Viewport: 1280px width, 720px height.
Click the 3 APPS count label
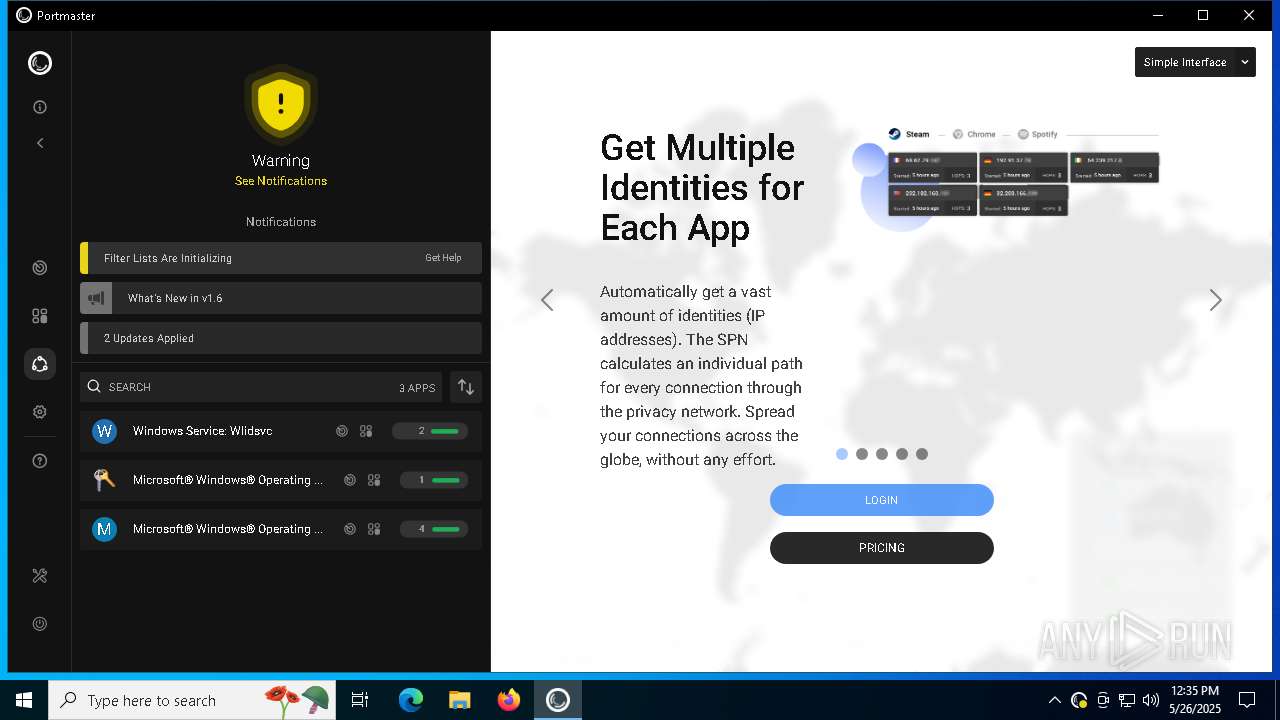417,388
